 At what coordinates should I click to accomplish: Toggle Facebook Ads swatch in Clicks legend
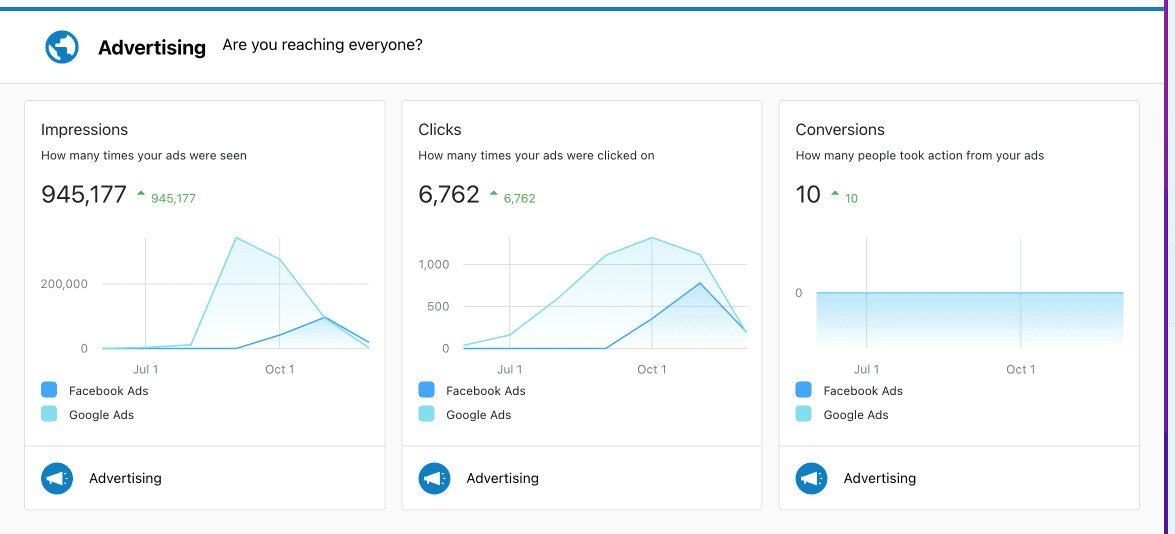[x=427, y=390]
